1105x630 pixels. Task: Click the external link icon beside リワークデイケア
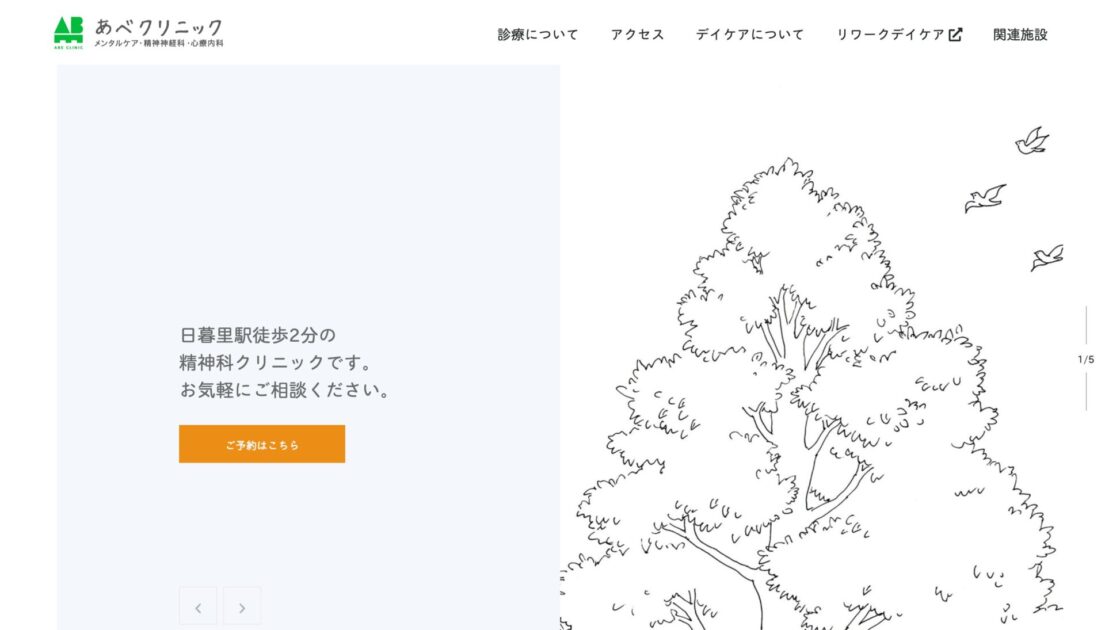pyautogui.click(x=955, y=34)
